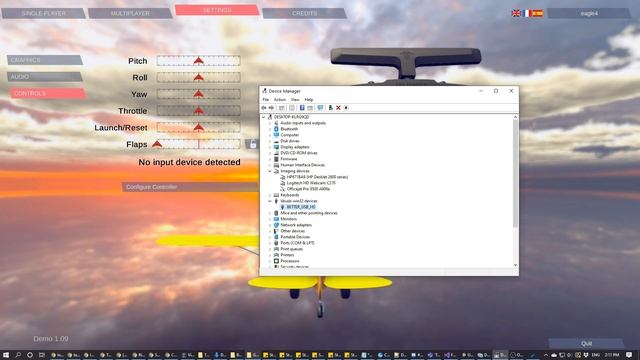Screen dimensions: 640x360
Task: Click the red X uninstall device icon
Action: tap(338, 108)
